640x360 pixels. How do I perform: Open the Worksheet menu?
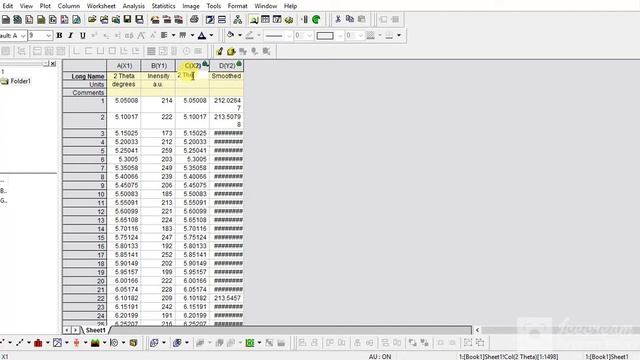[101, 6]
